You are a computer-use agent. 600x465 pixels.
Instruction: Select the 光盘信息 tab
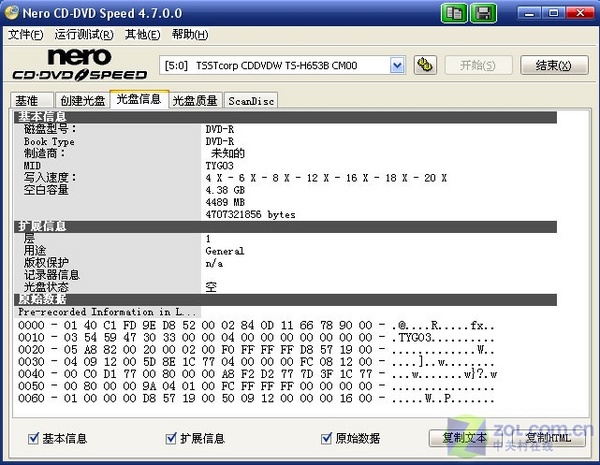139,99
